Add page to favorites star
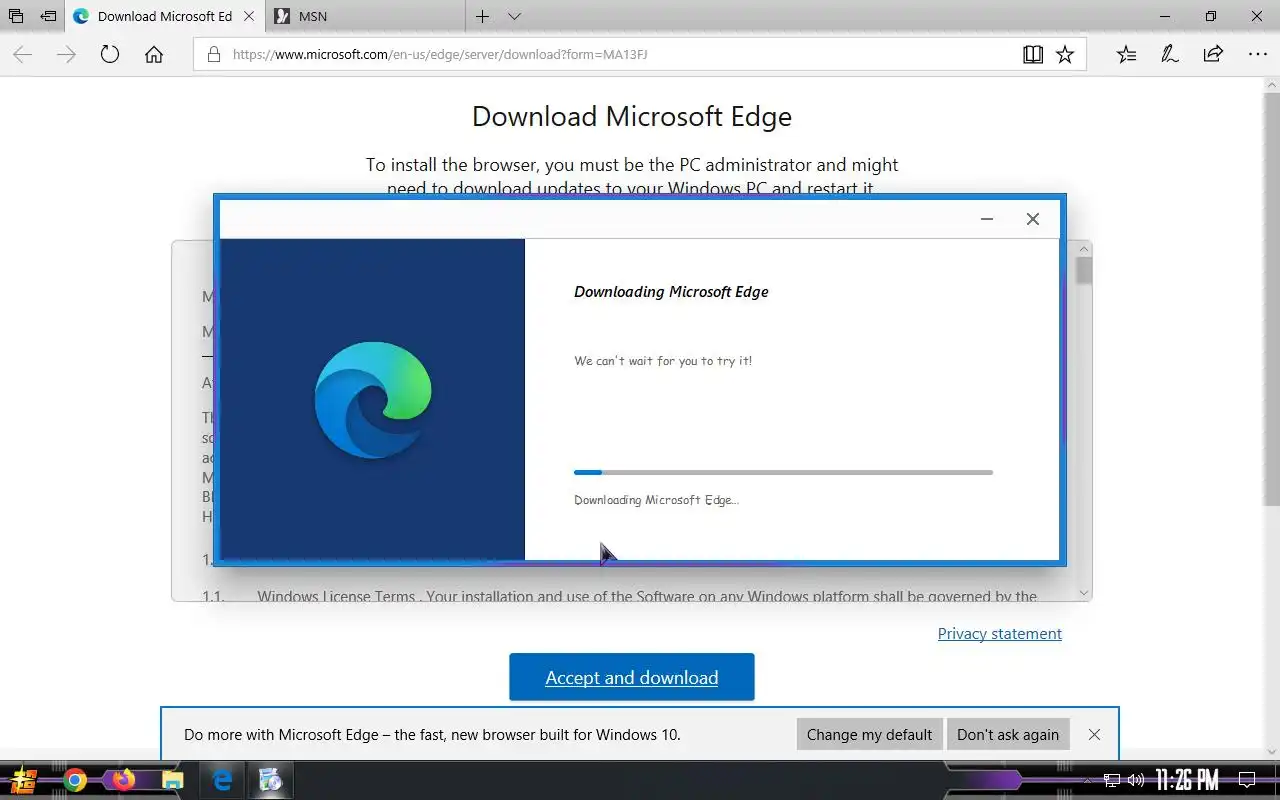This screenshot has height=800, width=1280. (x=1065, y=55)
